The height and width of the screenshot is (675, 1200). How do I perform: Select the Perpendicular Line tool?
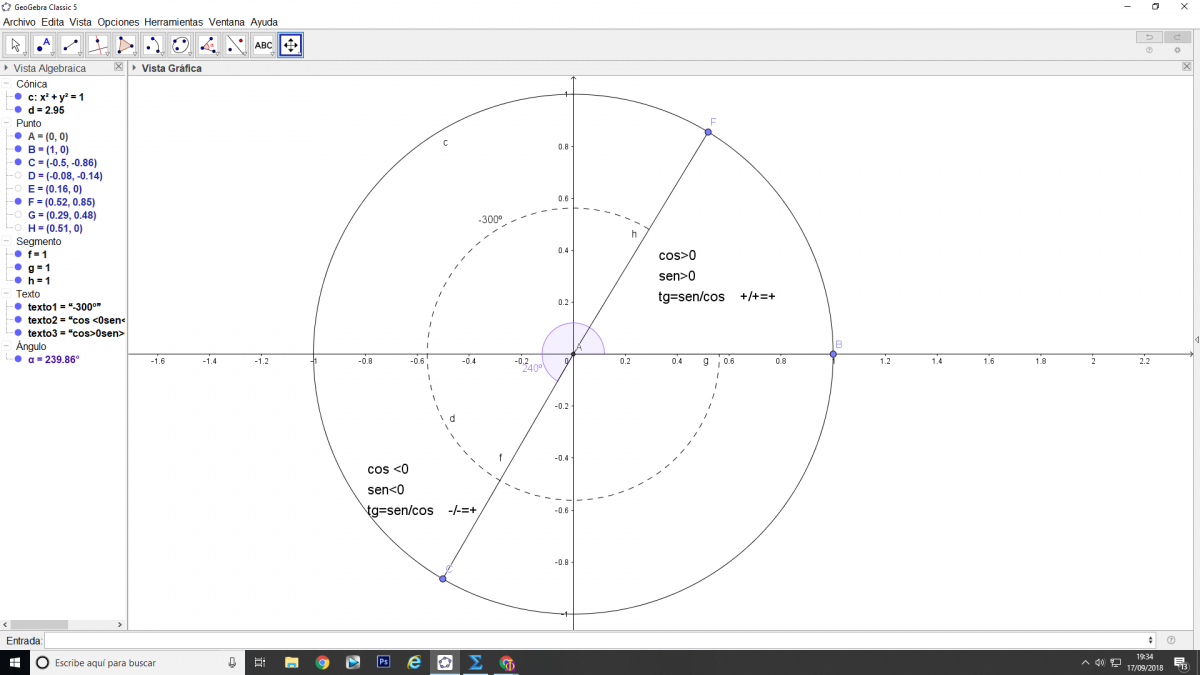click(x=98, y=45)
